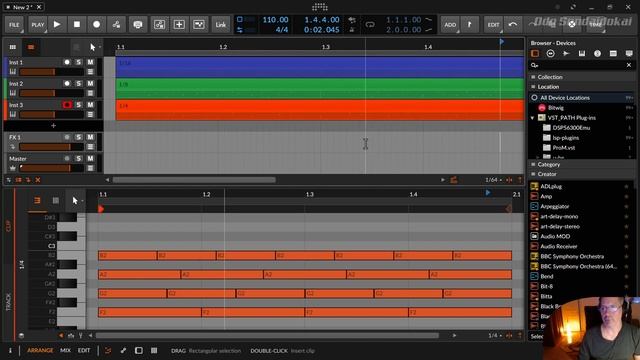Start playback with the transport Play button

tap(57, 24)
